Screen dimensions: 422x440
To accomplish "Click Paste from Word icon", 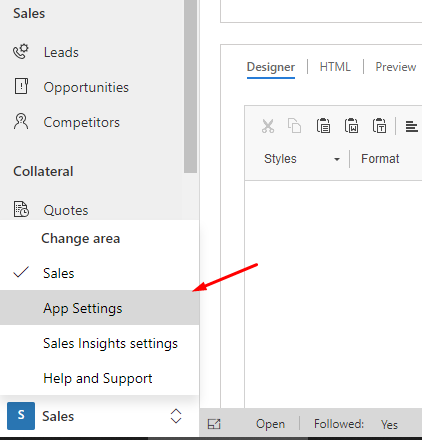I will pyautogui.click(x=351, y=126).
